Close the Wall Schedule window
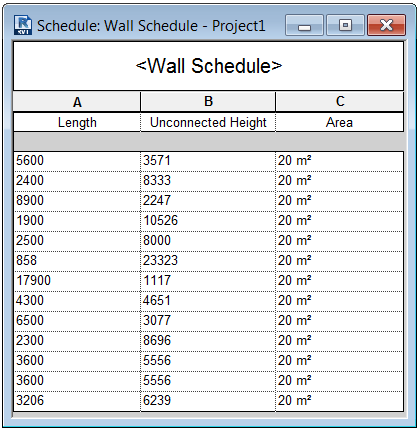 (386, 25)
